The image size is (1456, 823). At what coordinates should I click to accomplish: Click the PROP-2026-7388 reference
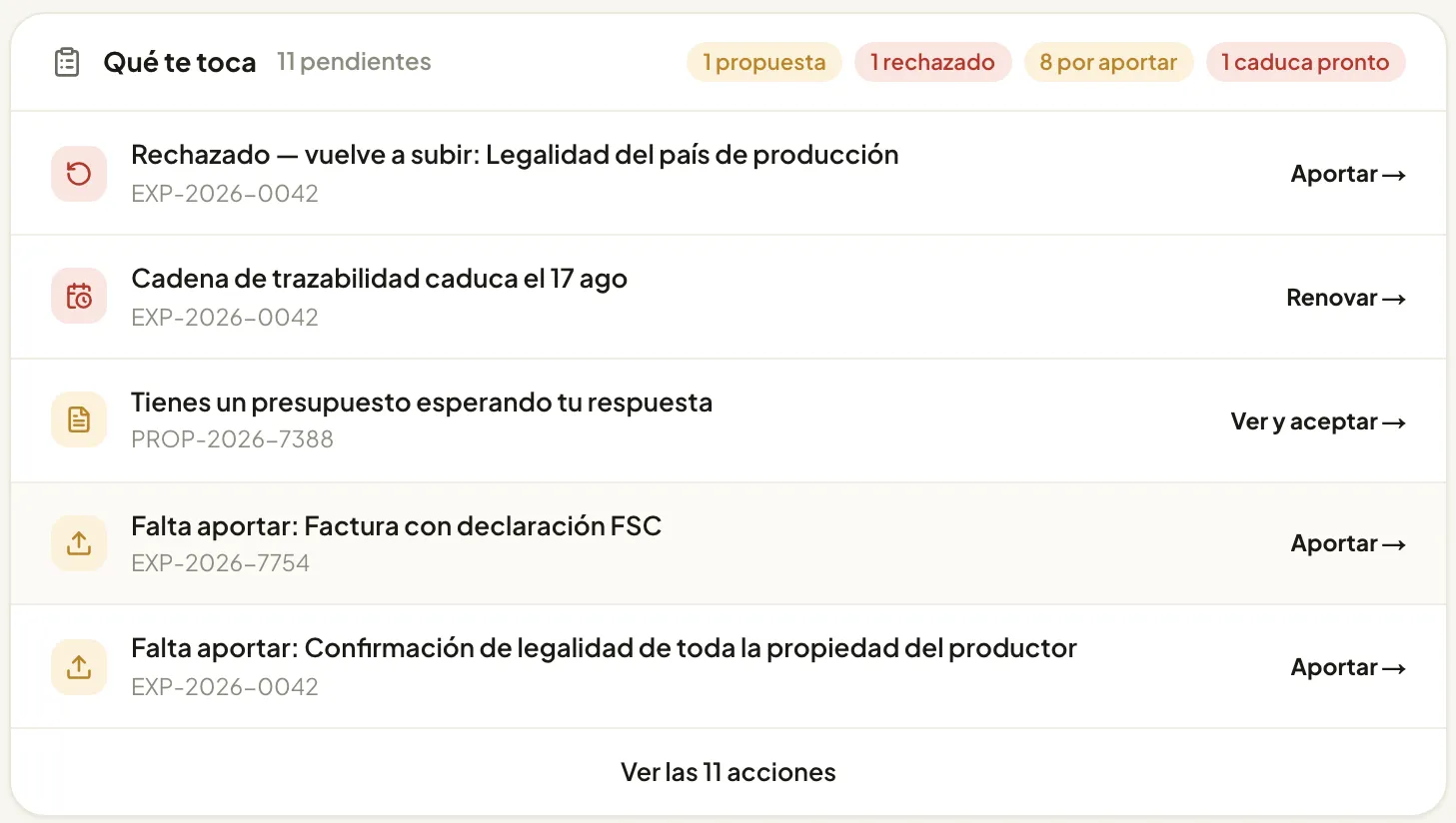click(x=232, y=439)
